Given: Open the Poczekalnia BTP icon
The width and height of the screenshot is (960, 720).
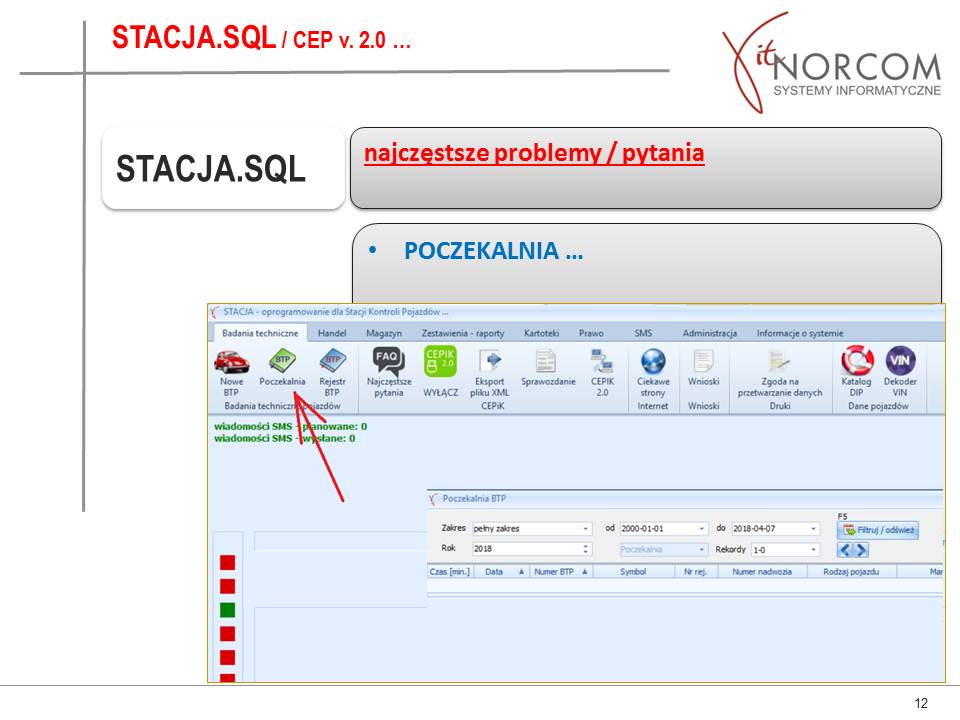Looking at the screenshot, I should tap(282, 360).
